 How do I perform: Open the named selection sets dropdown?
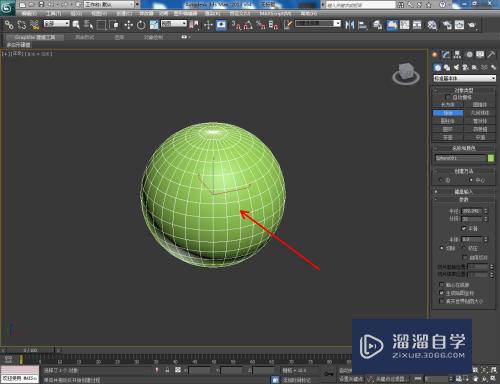[x=318, y=24]
